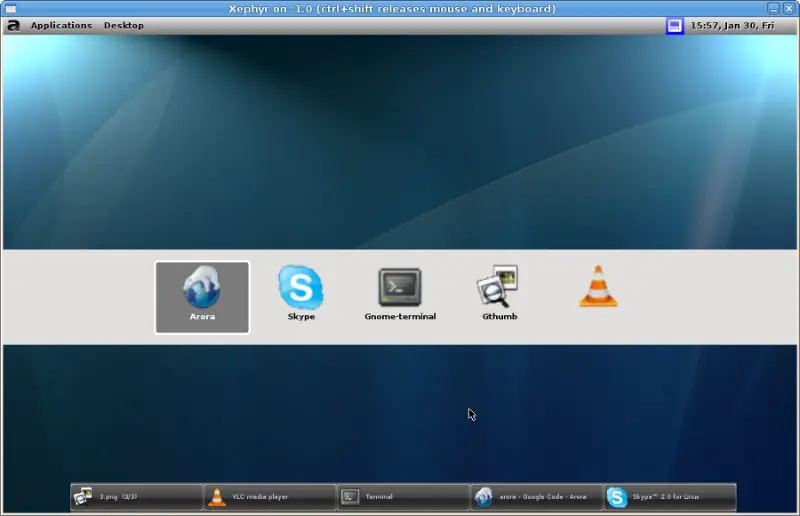Activate the Terminal taskbar entry
The height and width of the screenshot is (516, 800).
pyautogui.click(x=403, y=497)
